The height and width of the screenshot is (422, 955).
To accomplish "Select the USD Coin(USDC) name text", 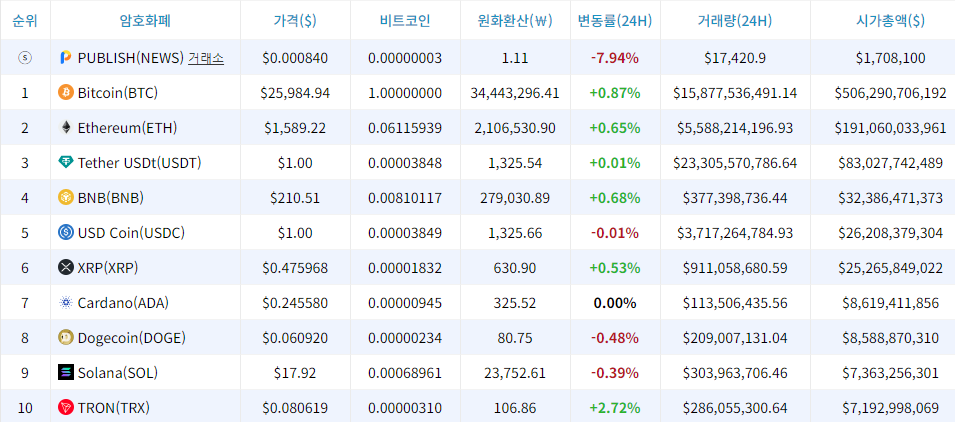I will (x=131, y=233).
